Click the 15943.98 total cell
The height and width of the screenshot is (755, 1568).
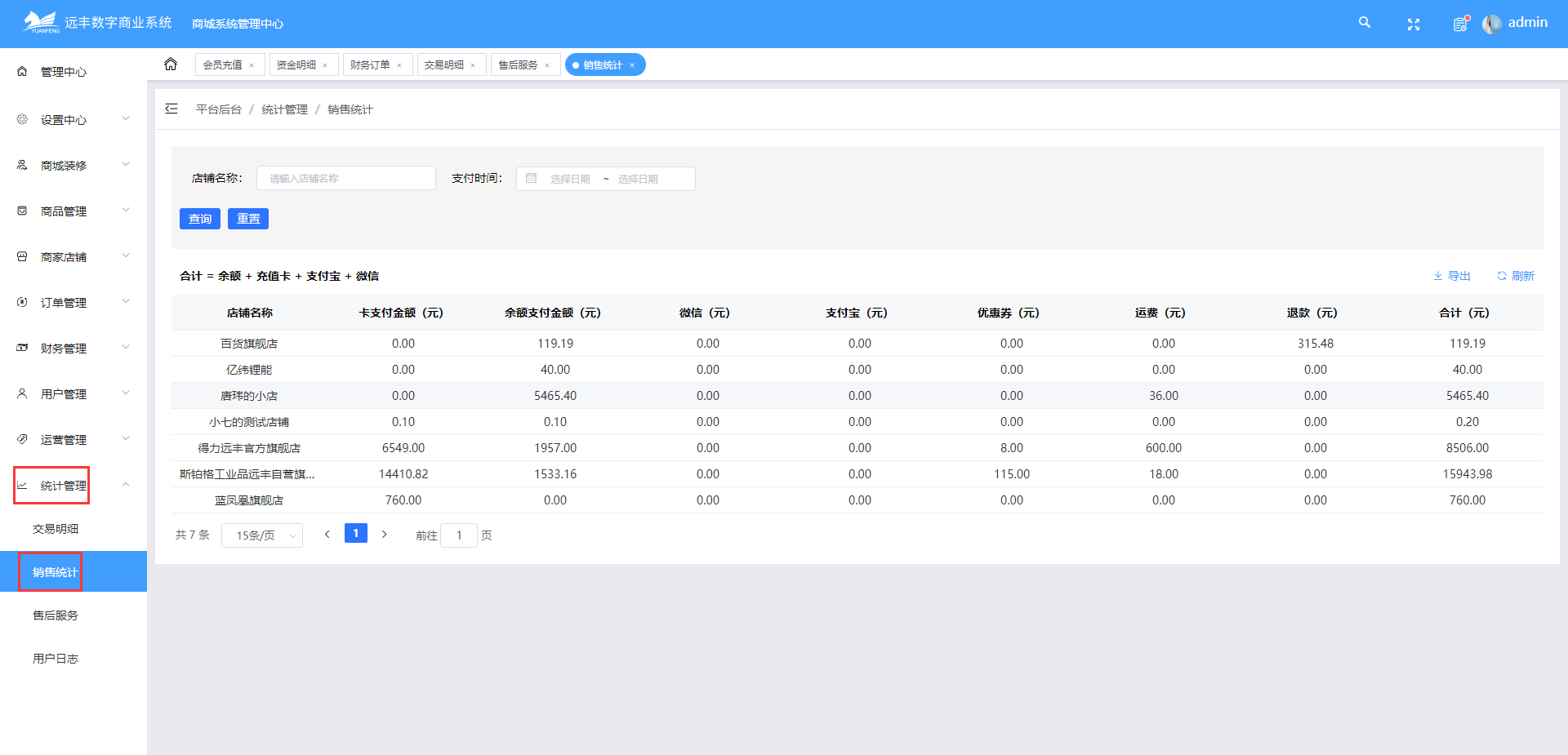(x=1468, y=474)
